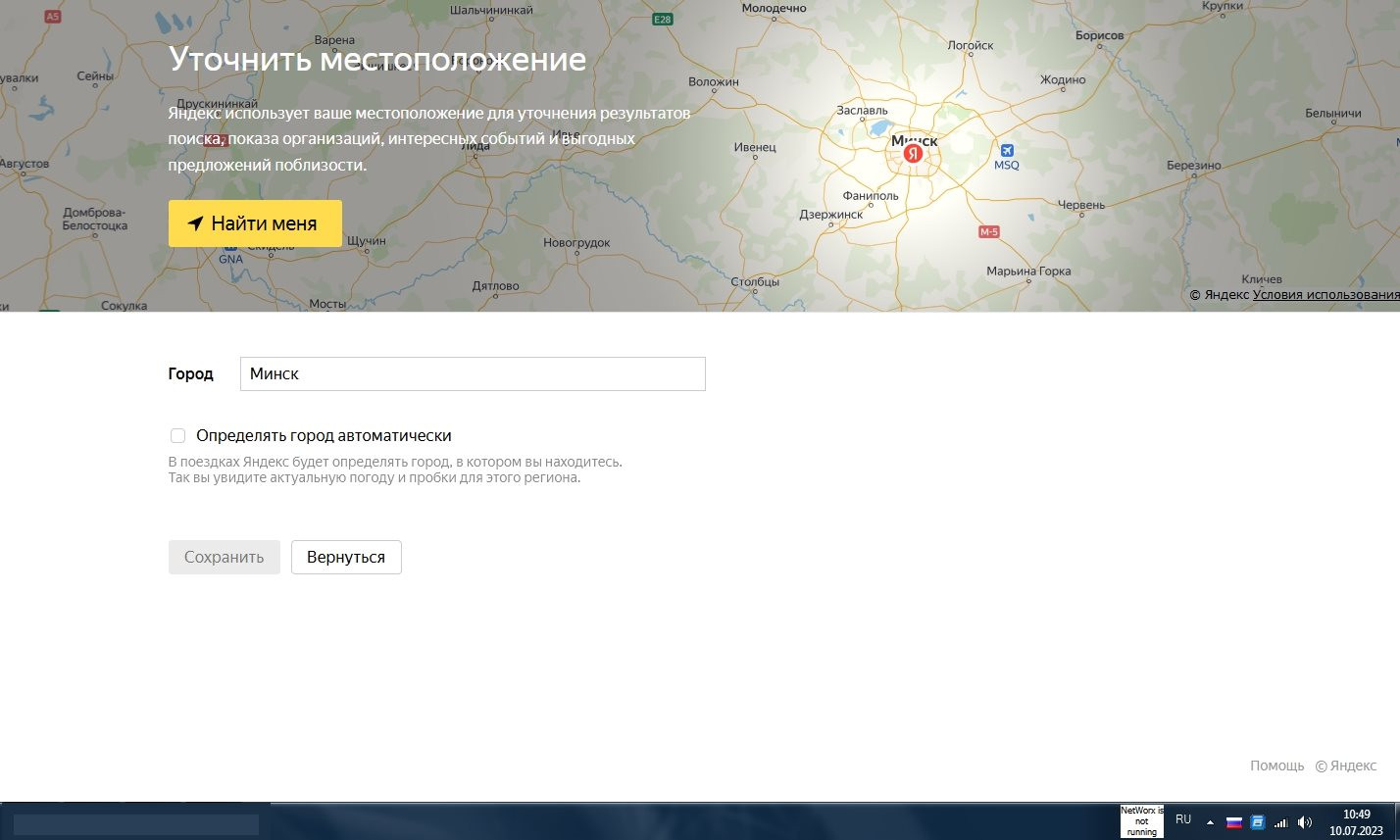
Task: Enable 'Определять город автоматически' checkbox
Action: tap(177, 436)
